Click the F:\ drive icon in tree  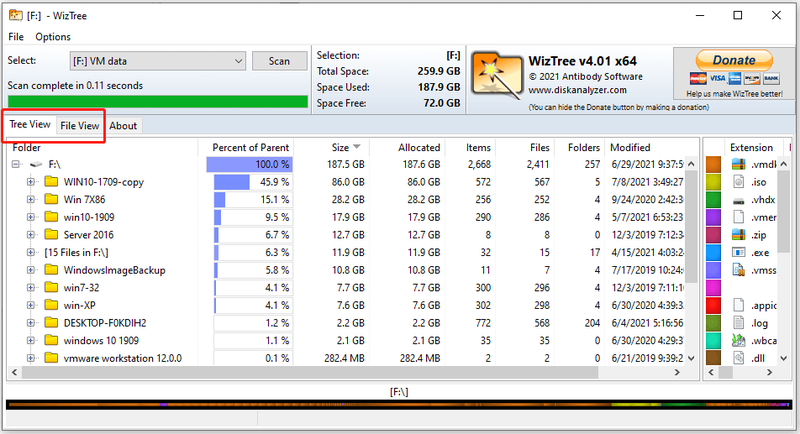click(x=36, y=164)
